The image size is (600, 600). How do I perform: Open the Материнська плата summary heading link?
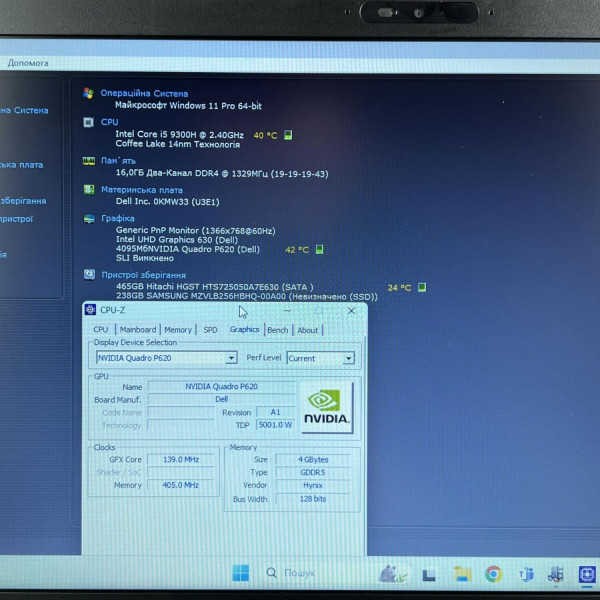tap(142, 190)
